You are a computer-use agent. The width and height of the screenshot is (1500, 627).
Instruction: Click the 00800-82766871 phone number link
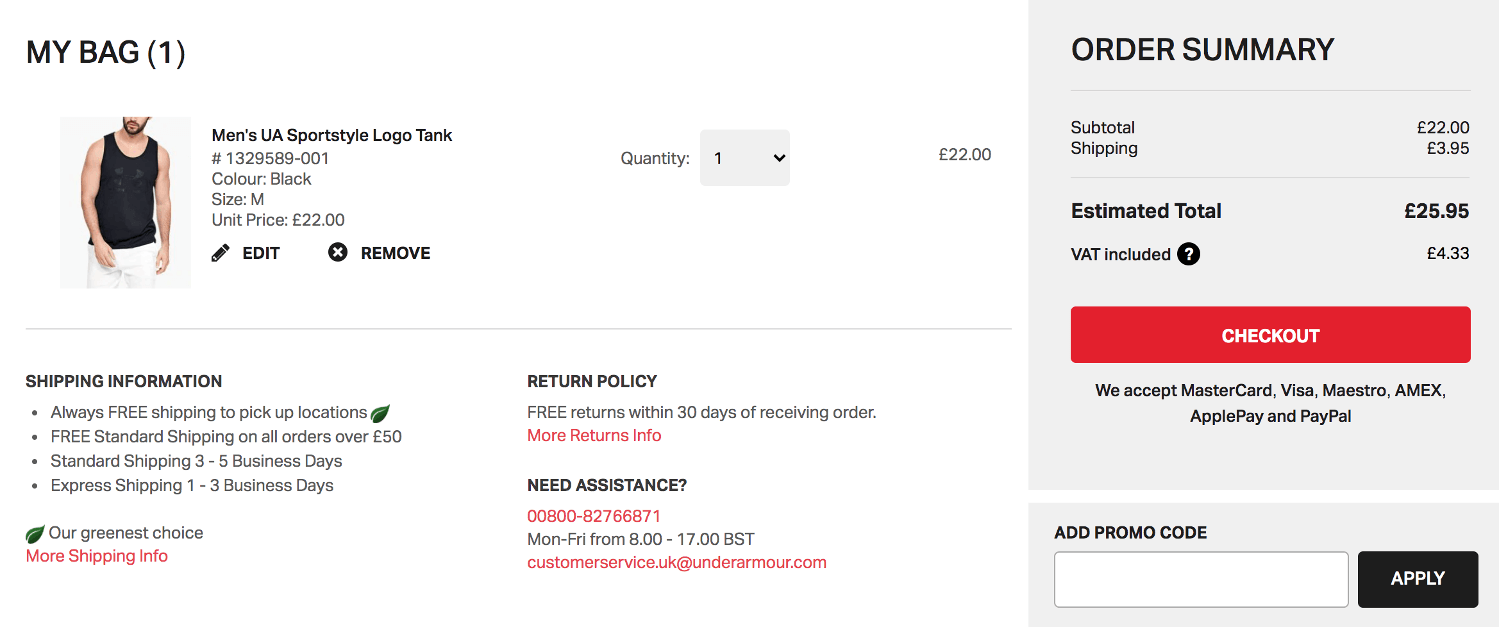coord(594,516)
